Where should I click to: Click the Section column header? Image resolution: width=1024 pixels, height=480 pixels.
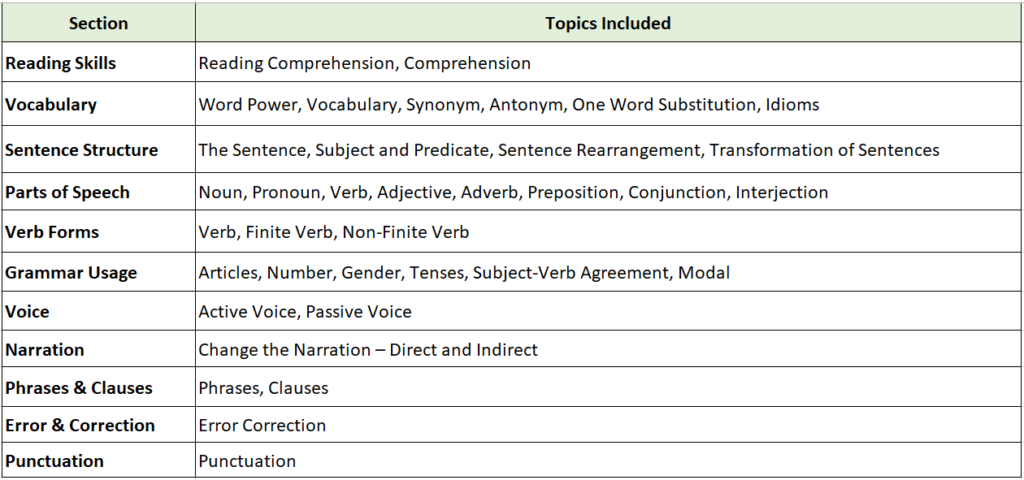tap(98, 23)
